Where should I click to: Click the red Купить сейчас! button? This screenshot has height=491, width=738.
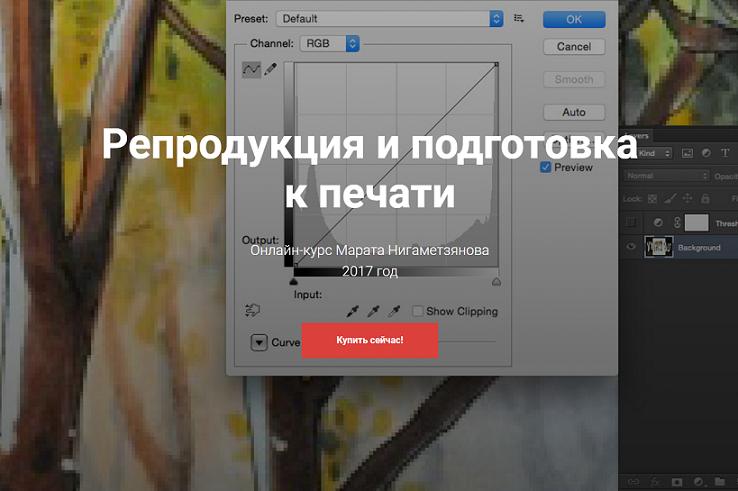pyautogui.click(x=370, y=340)
